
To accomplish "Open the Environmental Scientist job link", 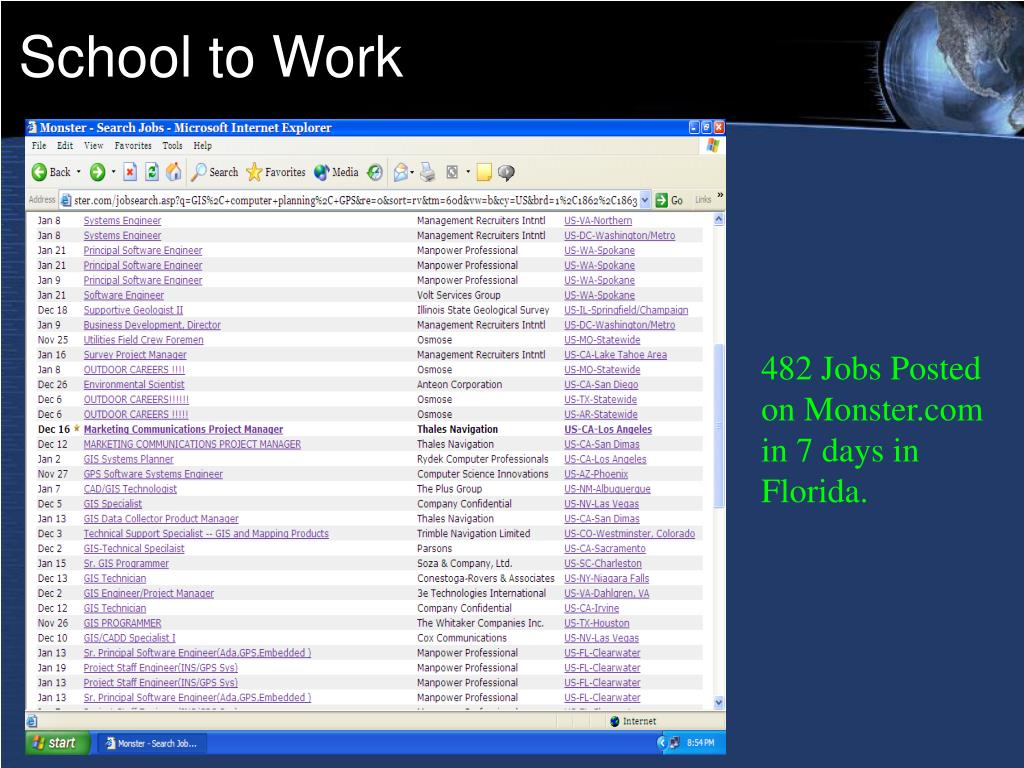I will coord(134,385).
